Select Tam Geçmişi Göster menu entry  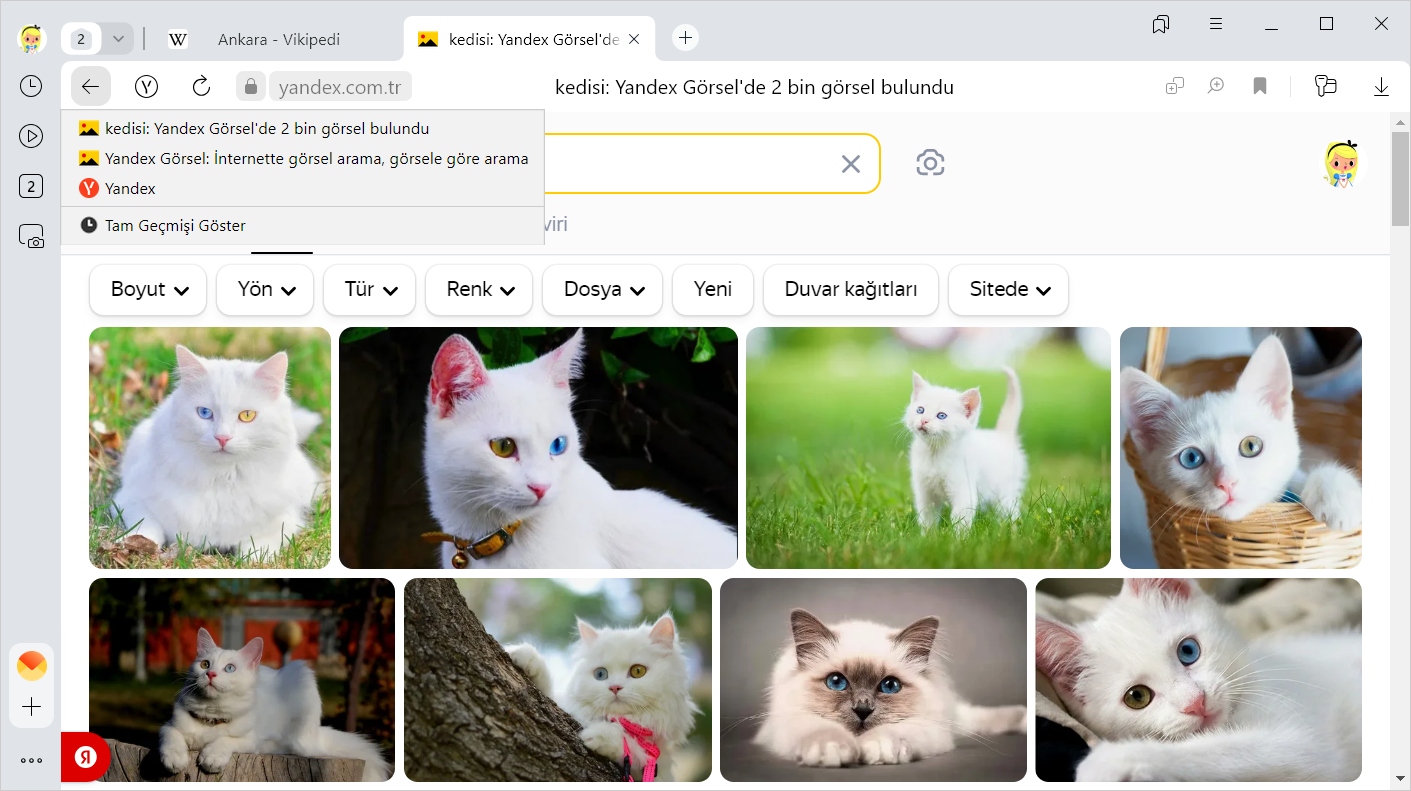click(x=175, y=226)
